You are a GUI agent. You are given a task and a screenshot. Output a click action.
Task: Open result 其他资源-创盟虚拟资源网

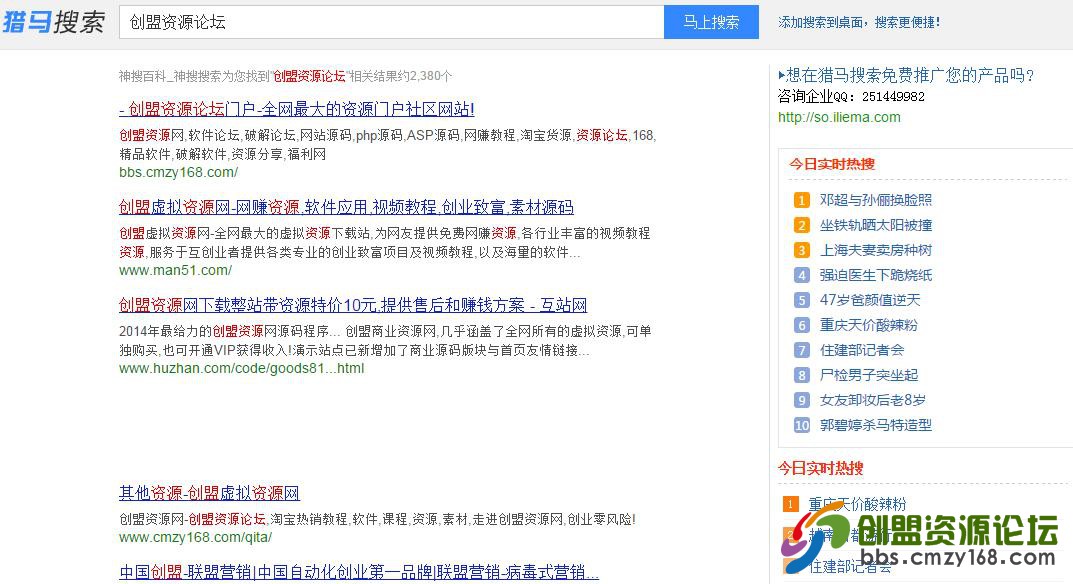tap(209, 493)
